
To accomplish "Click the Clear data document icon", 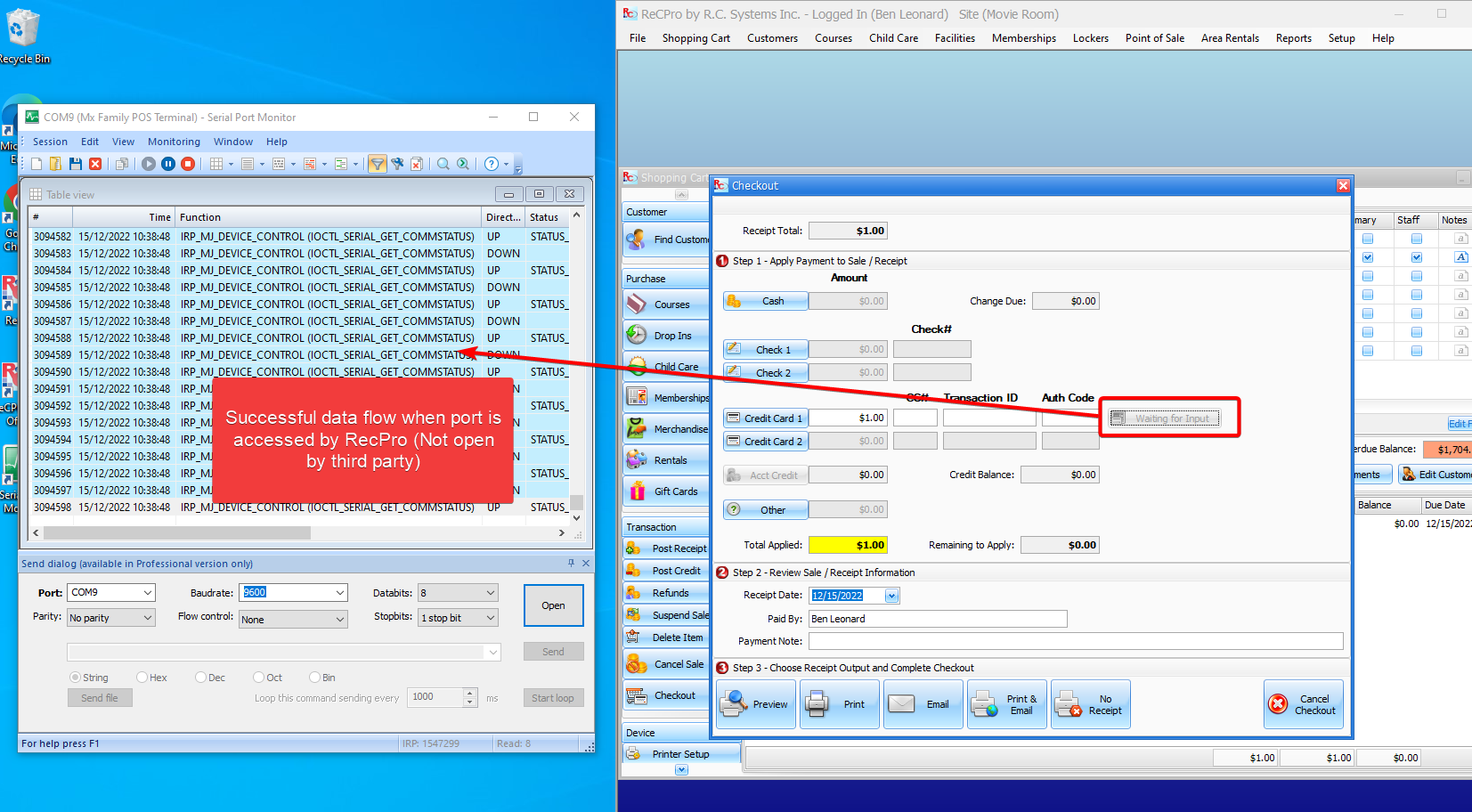I will (x=416, y=164).
